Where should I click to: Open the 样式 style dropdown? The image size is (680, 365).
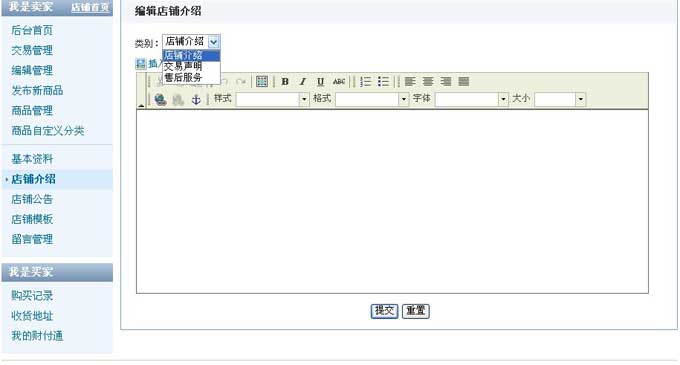[x=272, y=99]
